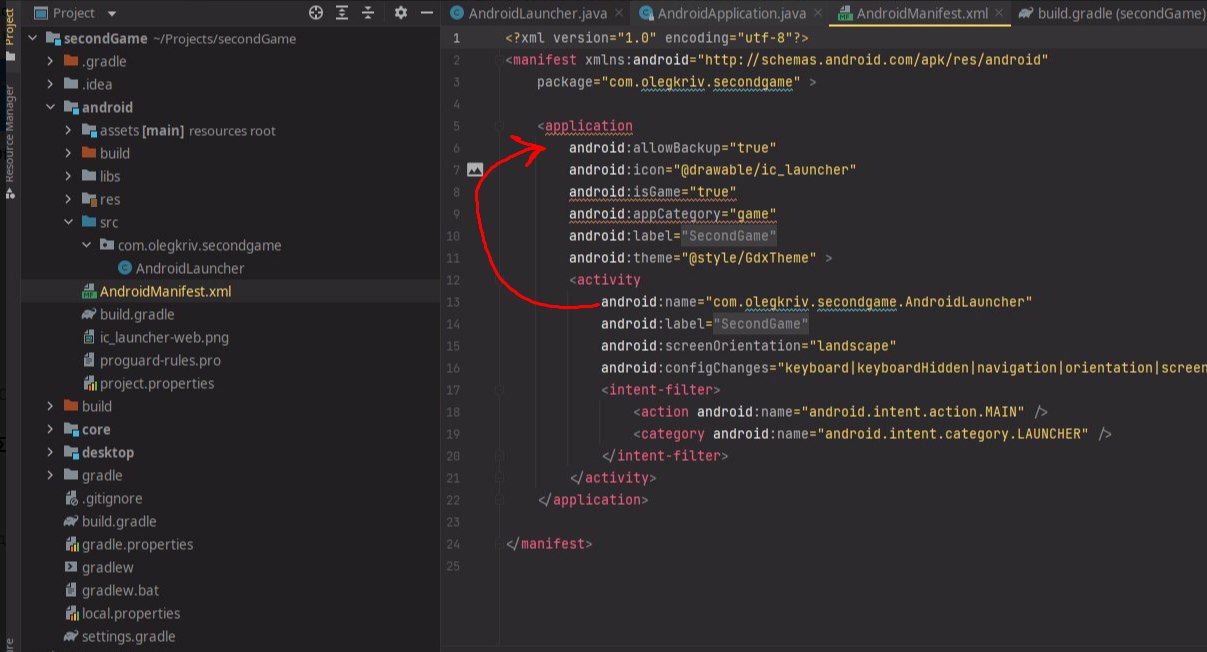Close the AndroidManifest.xml tab

click(997, 14)
